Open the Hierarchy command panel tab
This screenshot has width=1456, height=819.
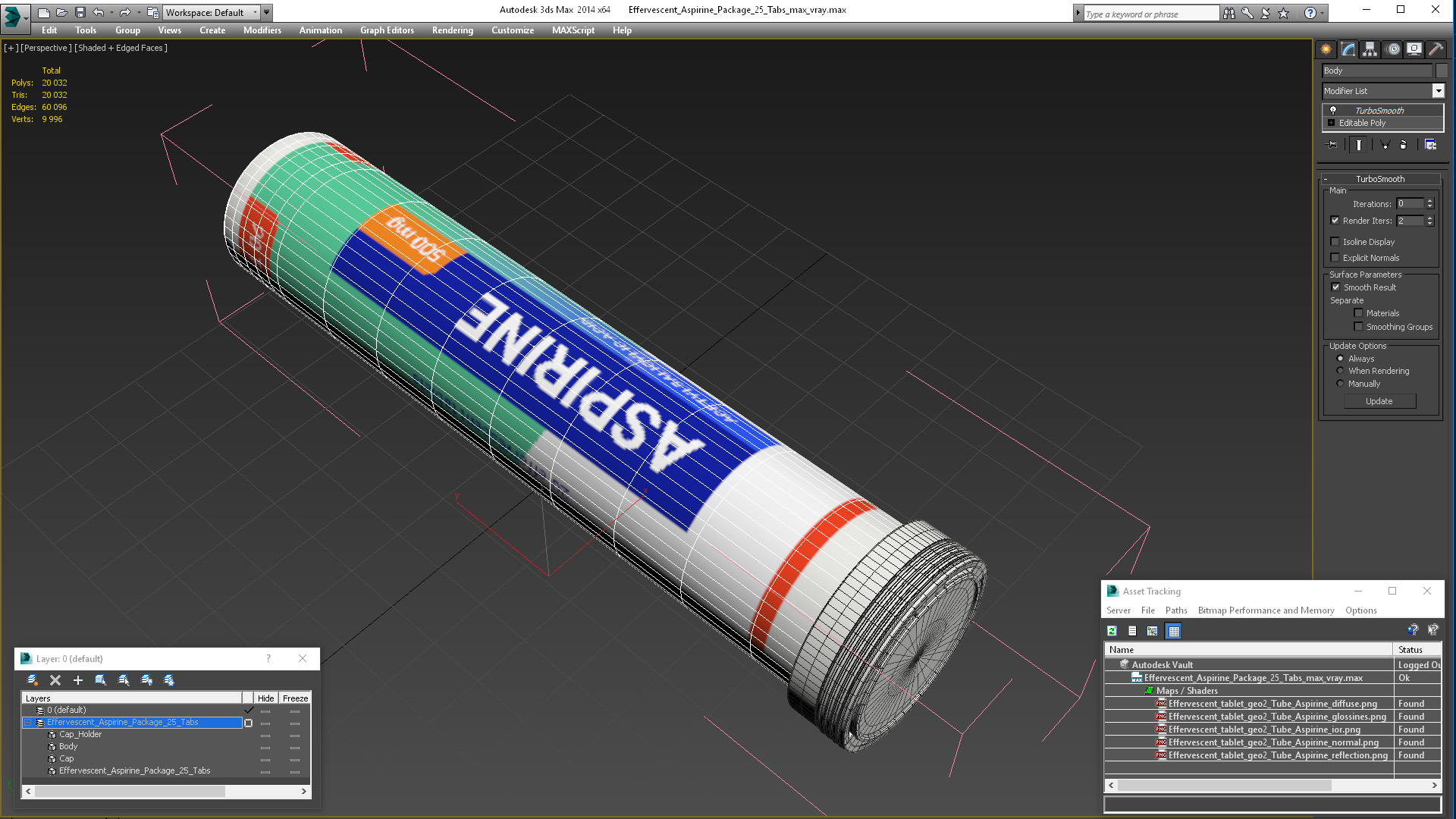[x=1370, y=49]
